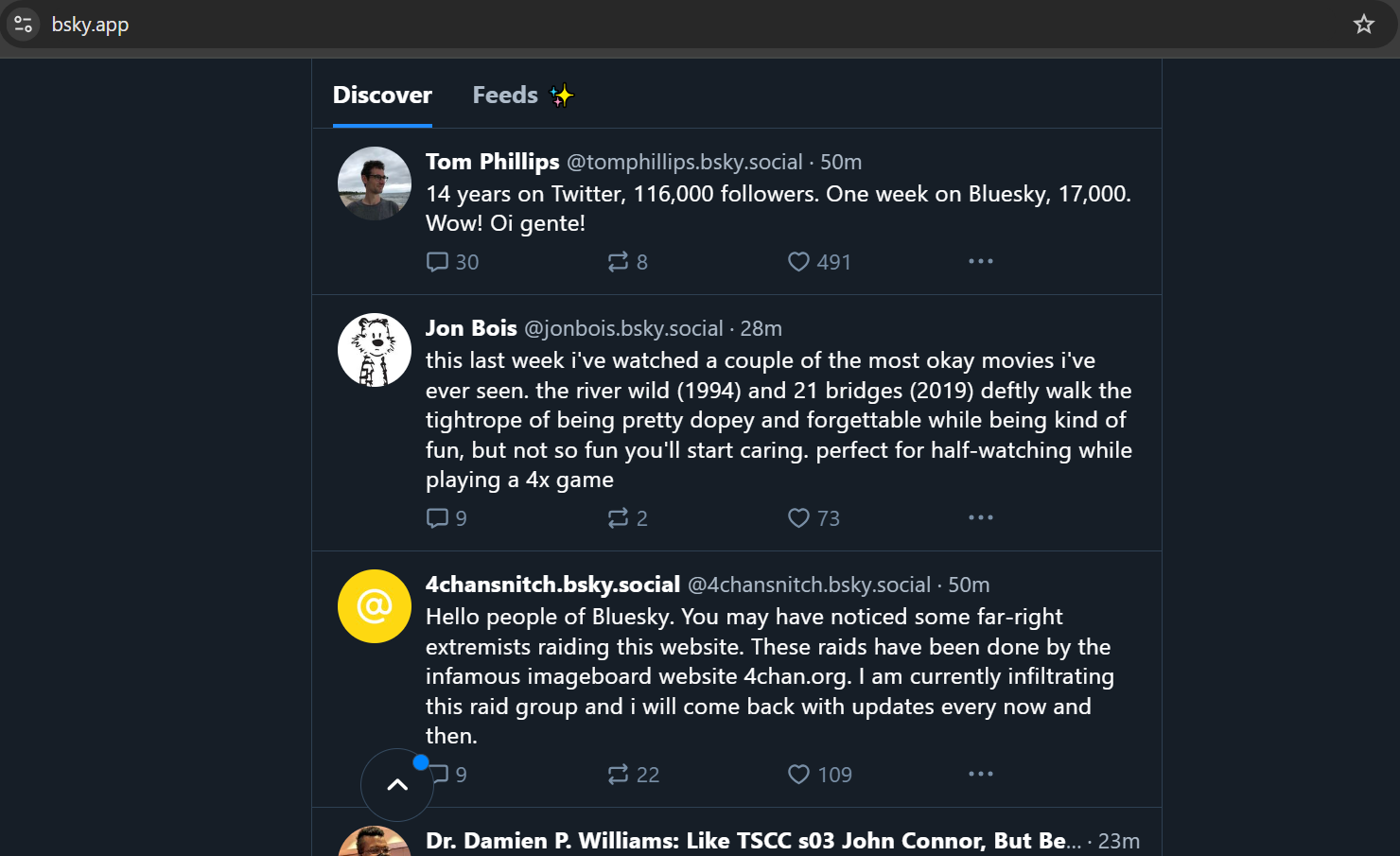1400x856 pixels.
Task: Select the Discover tab
Action: tap(382, 96)
